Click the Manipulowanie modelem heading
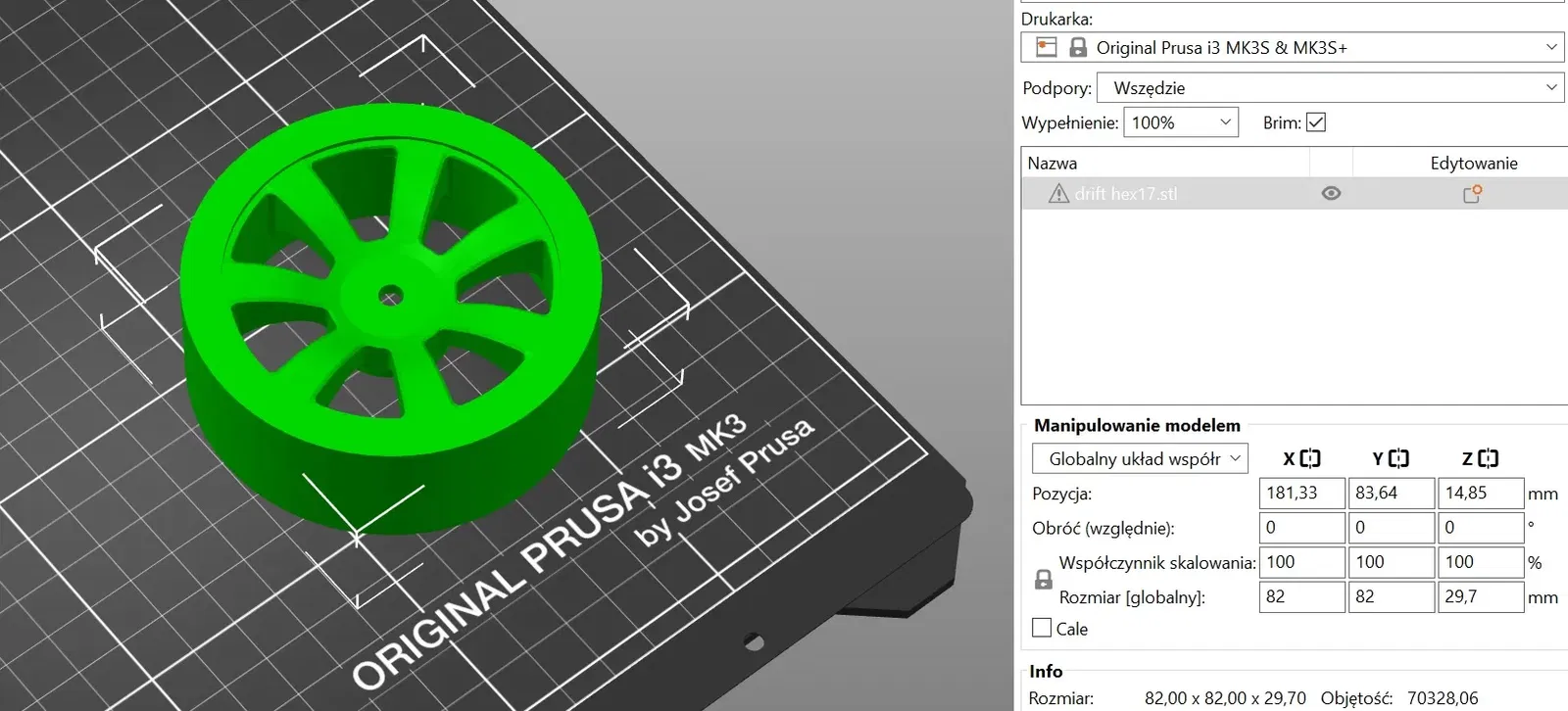Screen dimensions: 1568x711 click(x=1137, y=425)
